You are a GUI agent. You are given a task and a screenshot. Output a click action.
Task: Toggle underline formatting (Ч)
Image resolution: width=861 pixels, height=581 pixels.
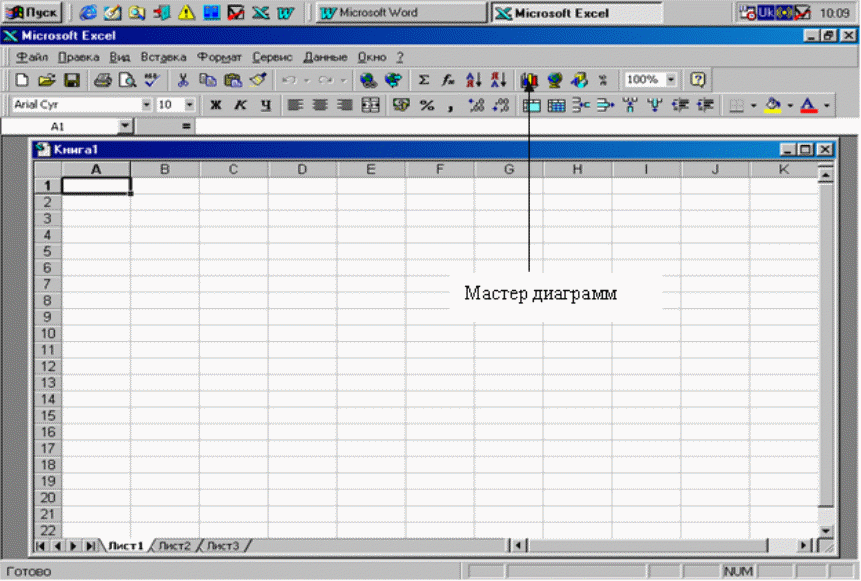[x=266, y=105]
